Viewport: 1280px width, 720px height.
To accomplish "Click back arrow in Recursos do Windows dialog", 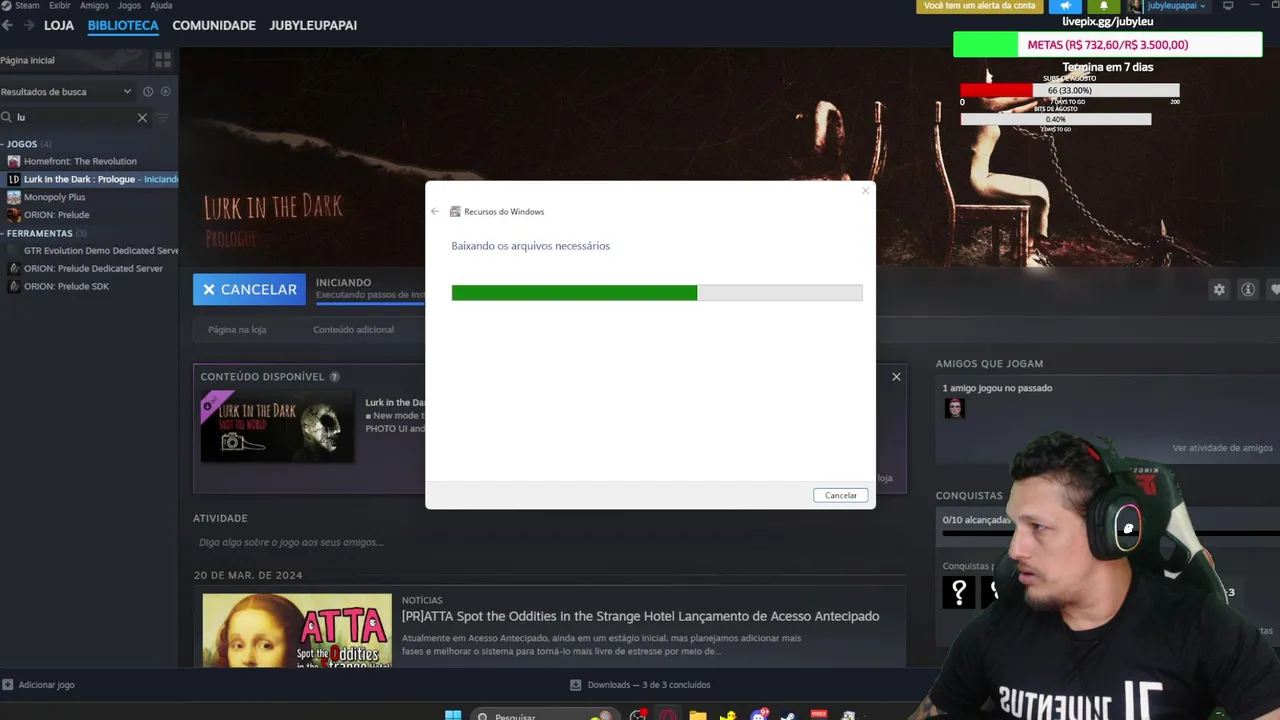I will 435,212.
